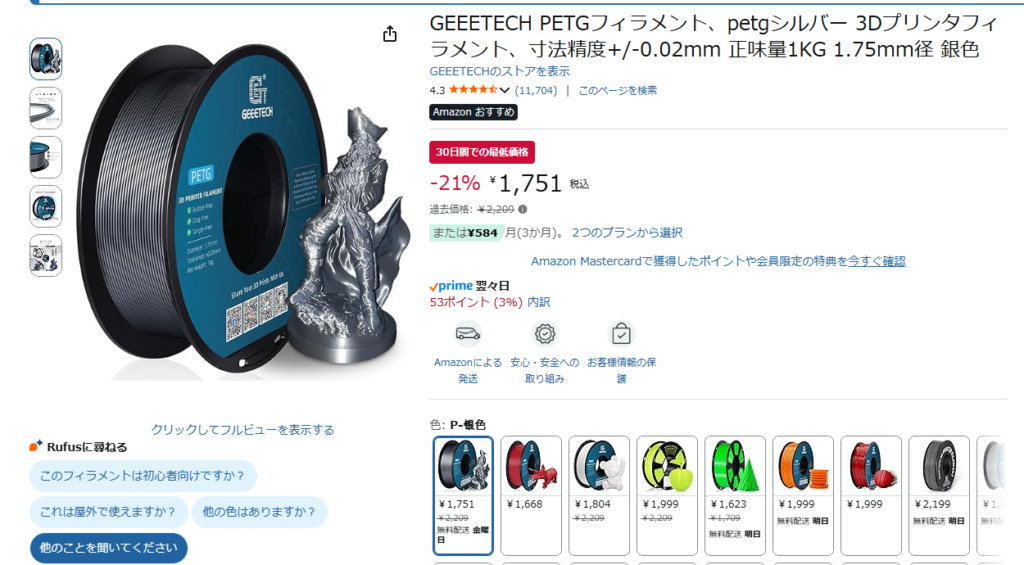Open the two payment plans selector
Viewport: 1024px width, 565px height.
click(x=627, y=233)
